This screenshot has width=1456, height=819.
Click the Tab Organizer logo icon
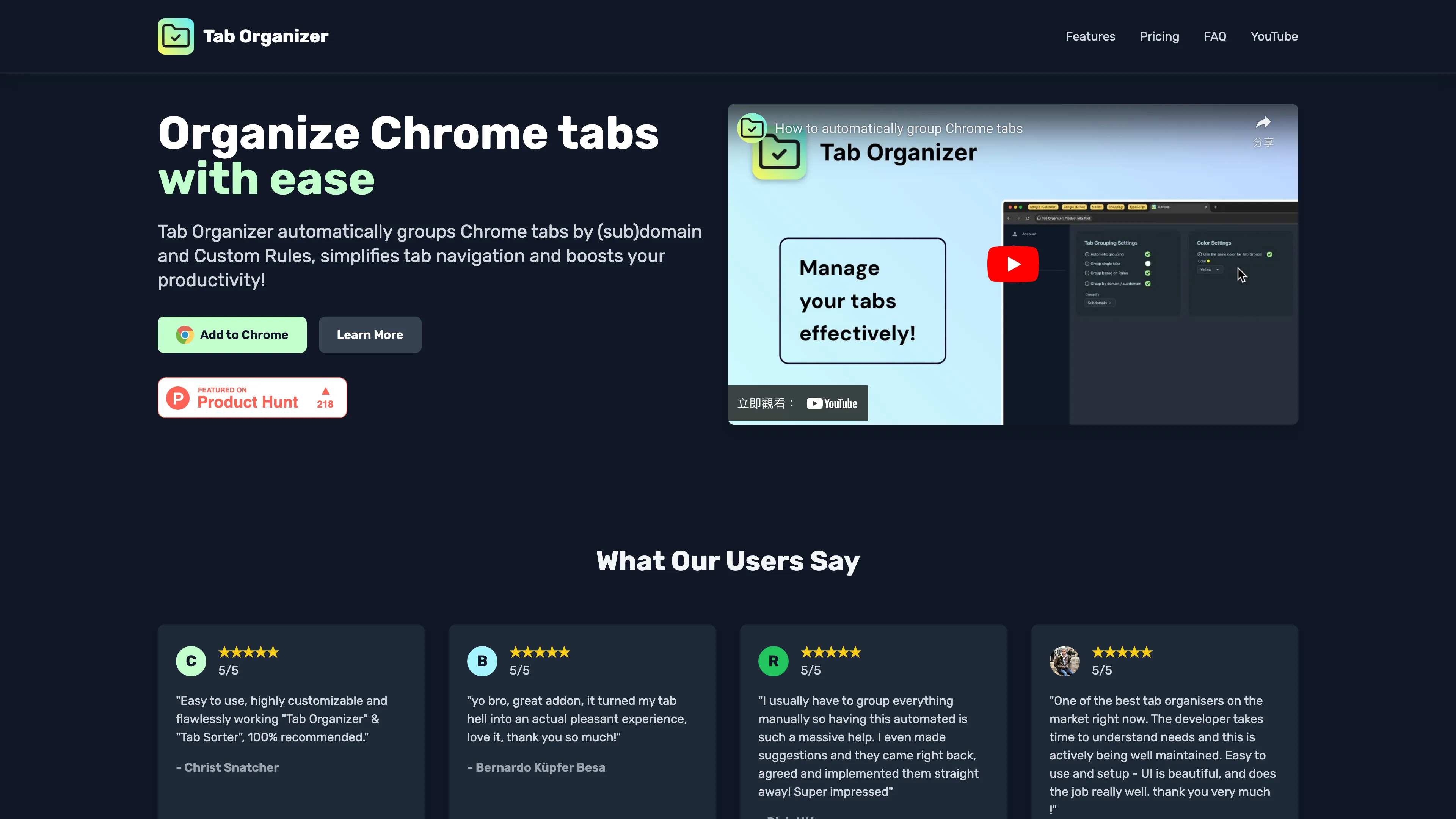[175, 36]
